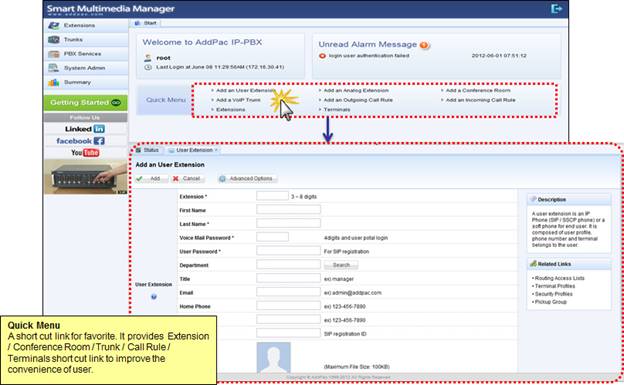Click the First Name input field
Screen dimensions: 624x385
point(288,209)
